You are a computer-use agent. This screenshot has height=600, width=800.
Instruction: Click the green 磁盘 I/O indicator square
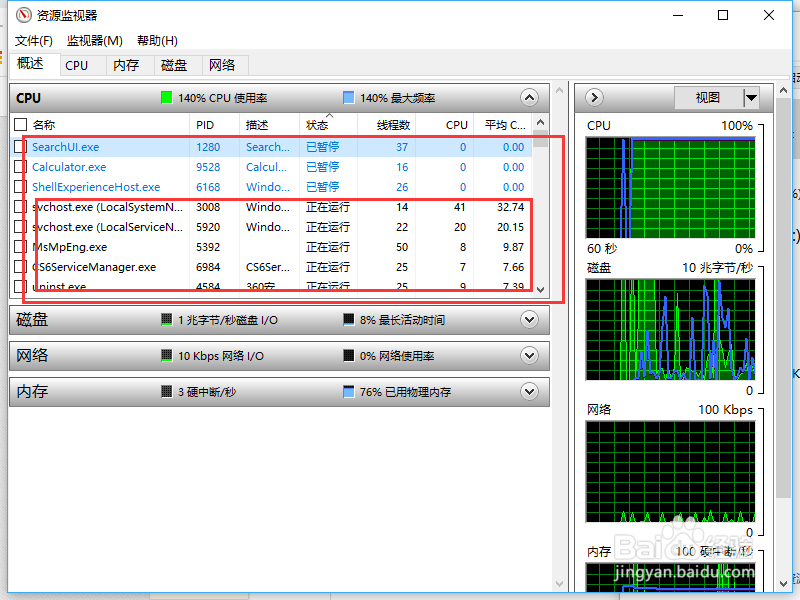tap(166, 320)
